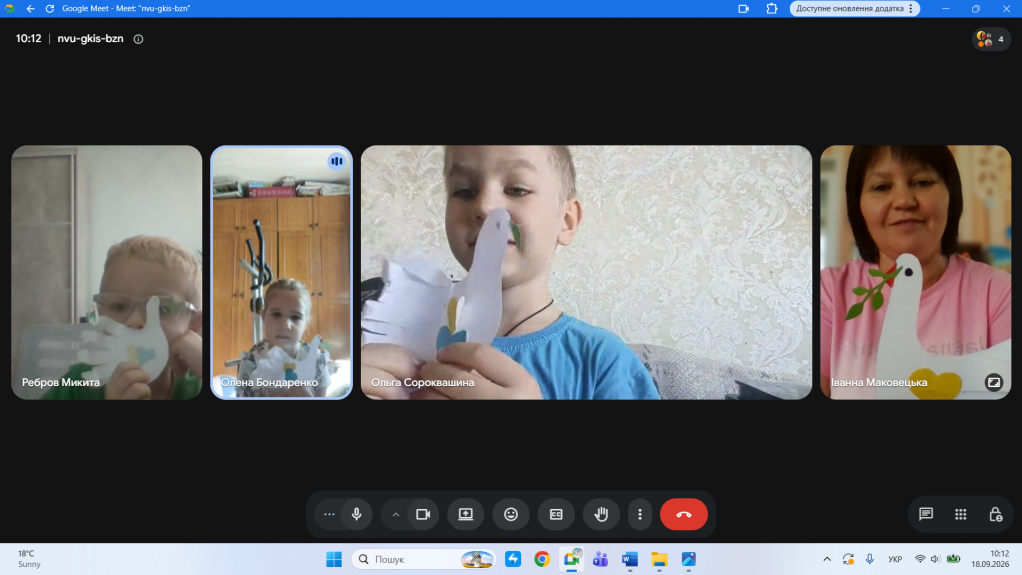The height and width of the screenshot is (575, 1022).
Task: Open the extensions puzzle icon in title bar
Action: (772, 8)
